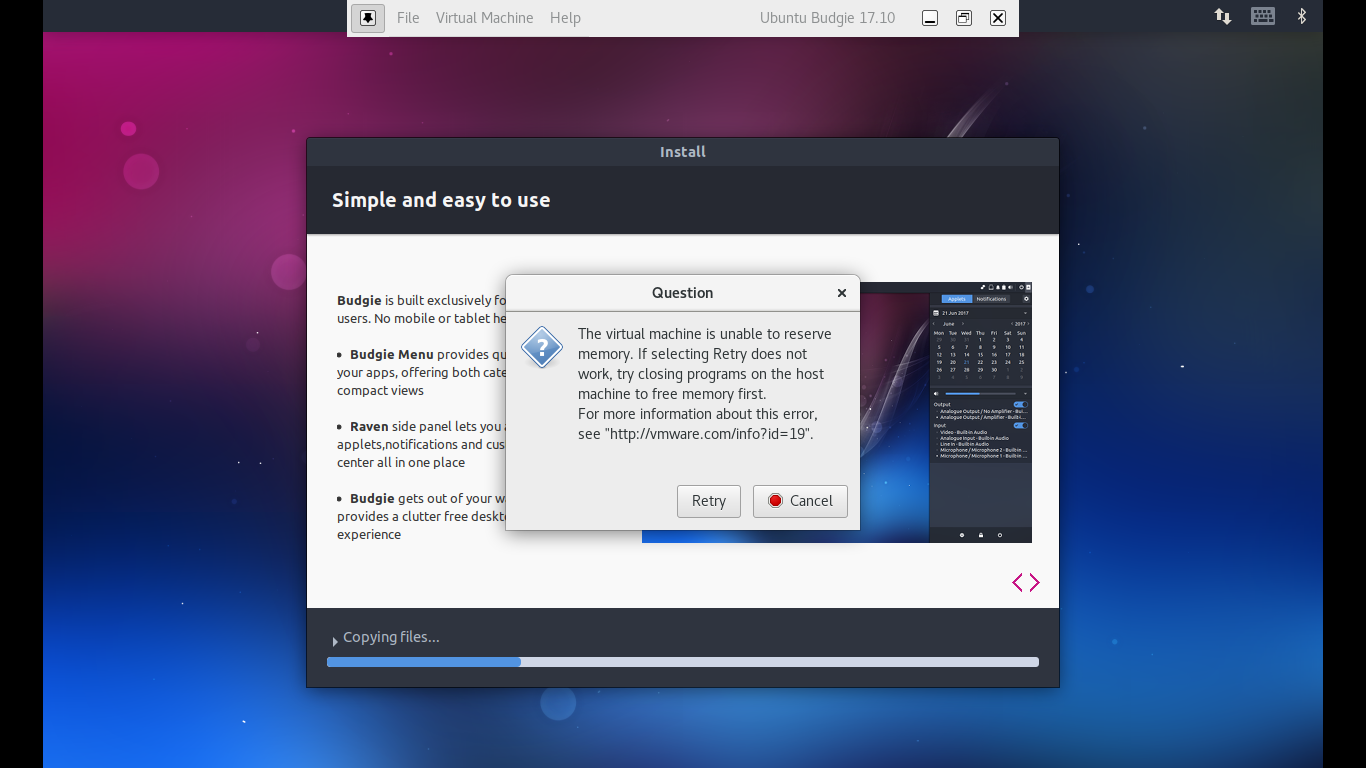Click the 'Budgie Menu' bullet text
Viewport: 1366px width, 768px height.
click(x=421, y=372)
